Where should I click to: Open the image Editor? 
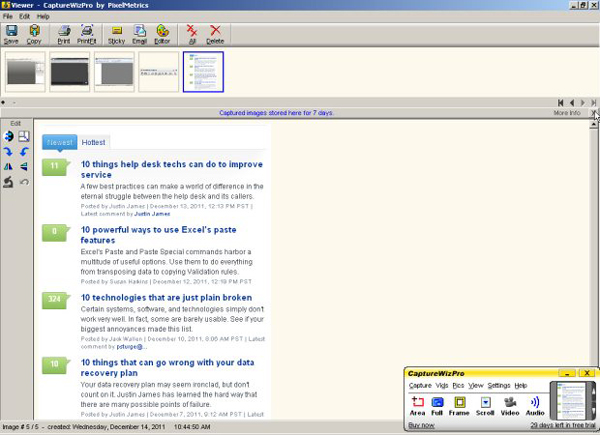(163, 34)
